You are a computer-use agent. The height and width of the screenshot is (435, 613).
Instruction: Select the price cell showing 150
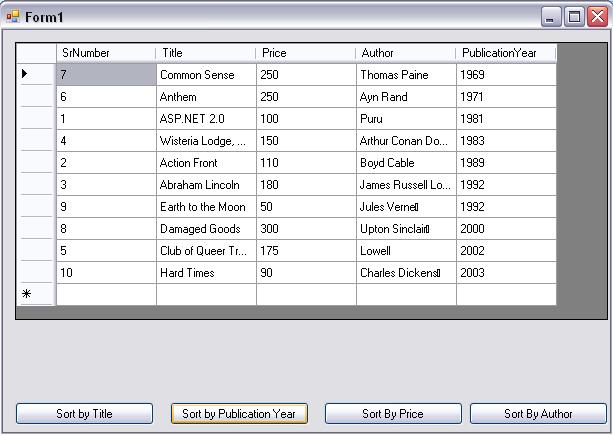pos(306,141)
